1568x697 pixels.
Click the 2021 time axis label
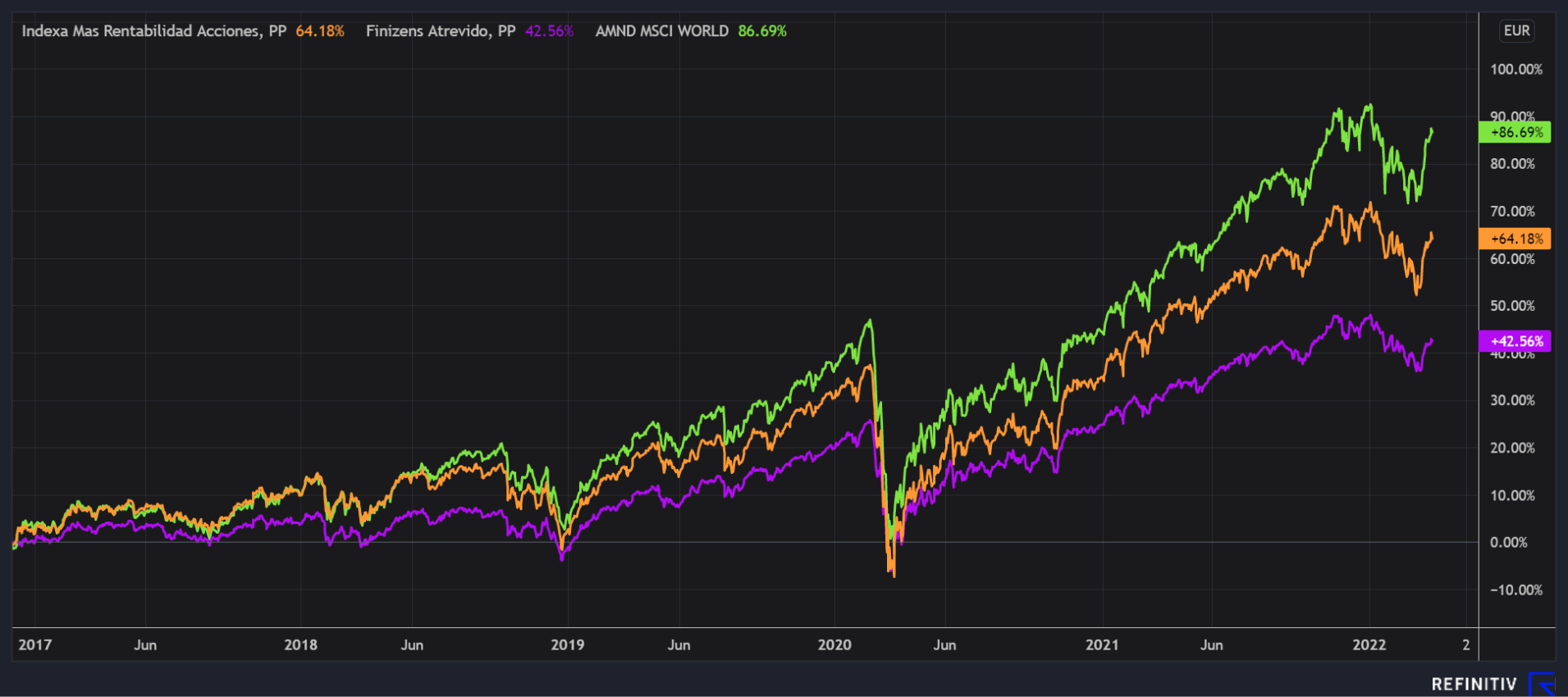pyautogui.click(x=1102, y=645)
